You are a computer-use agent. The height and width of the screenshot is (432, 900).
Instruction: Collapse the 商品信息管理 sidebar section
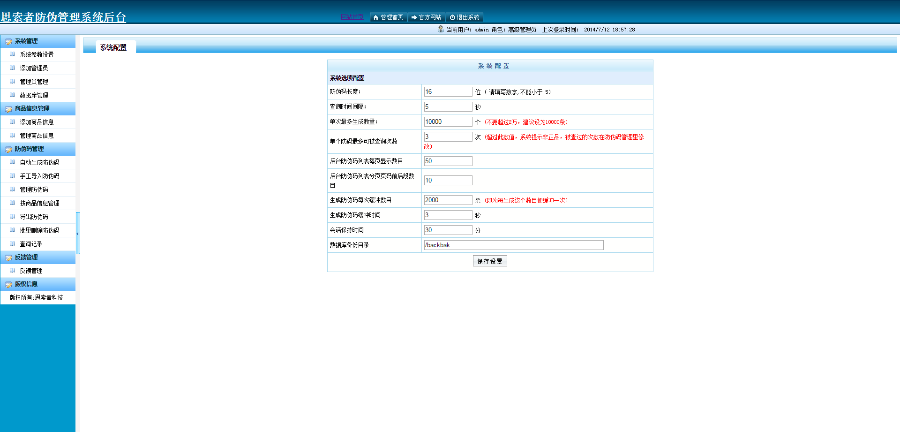coord(37,108)
